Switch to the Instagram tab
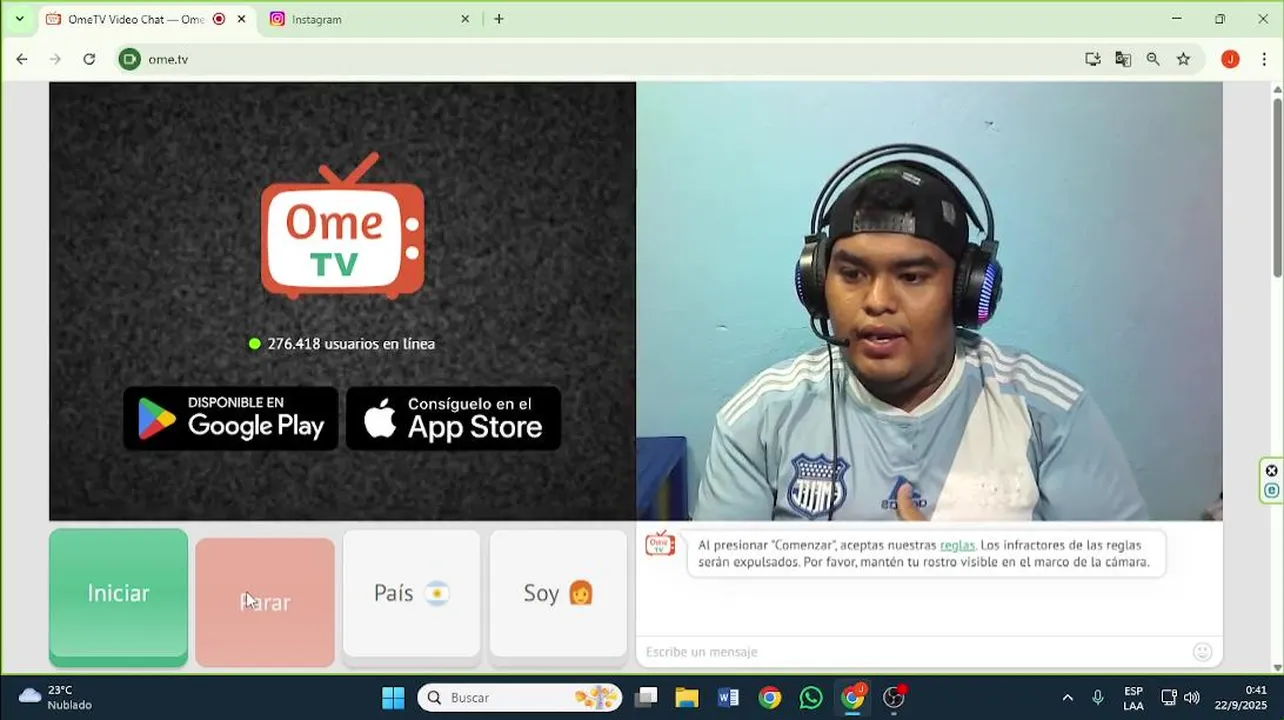 [x=368, y=19]
